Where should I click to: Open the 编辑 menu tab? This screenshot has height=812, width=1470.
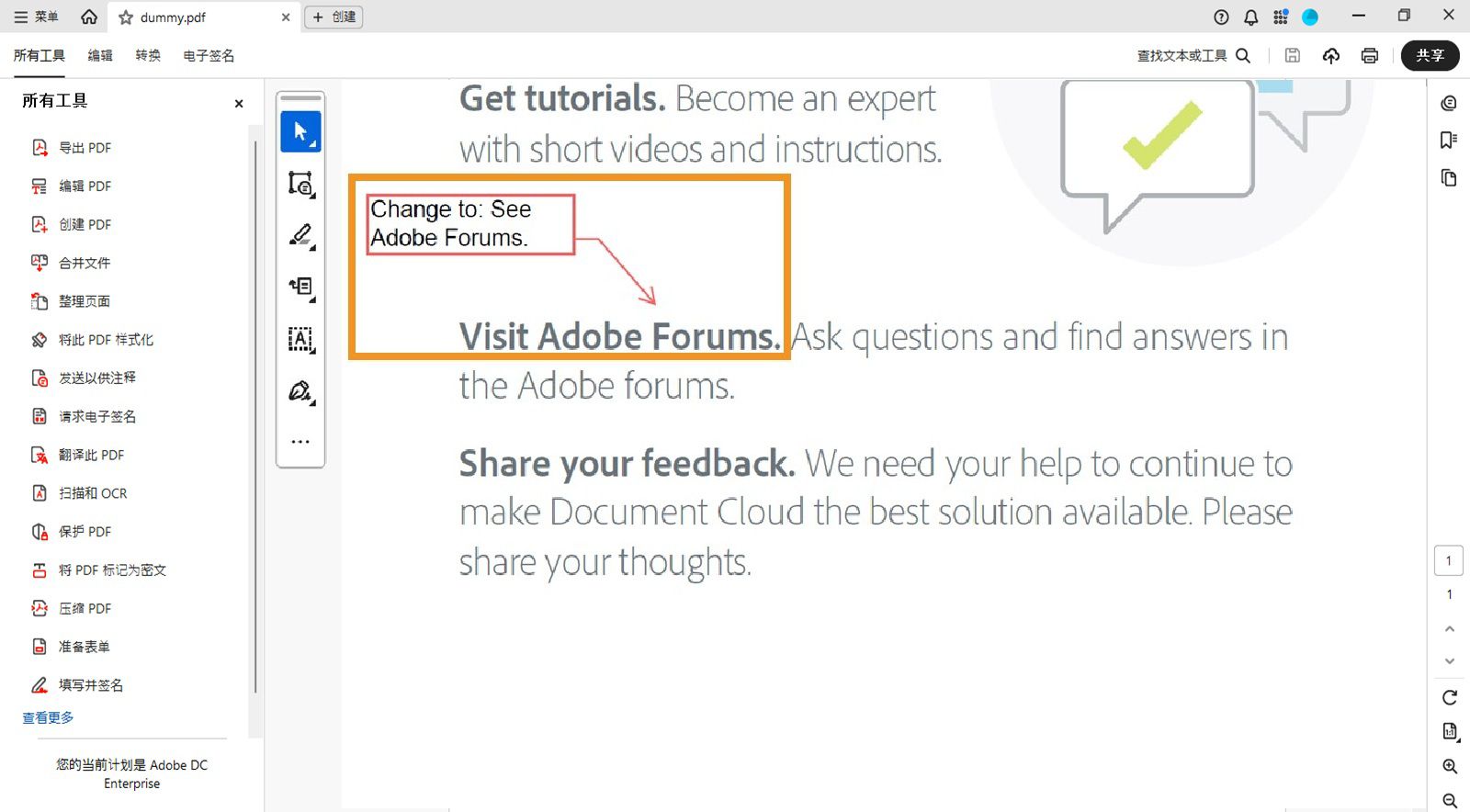point(100,56)
